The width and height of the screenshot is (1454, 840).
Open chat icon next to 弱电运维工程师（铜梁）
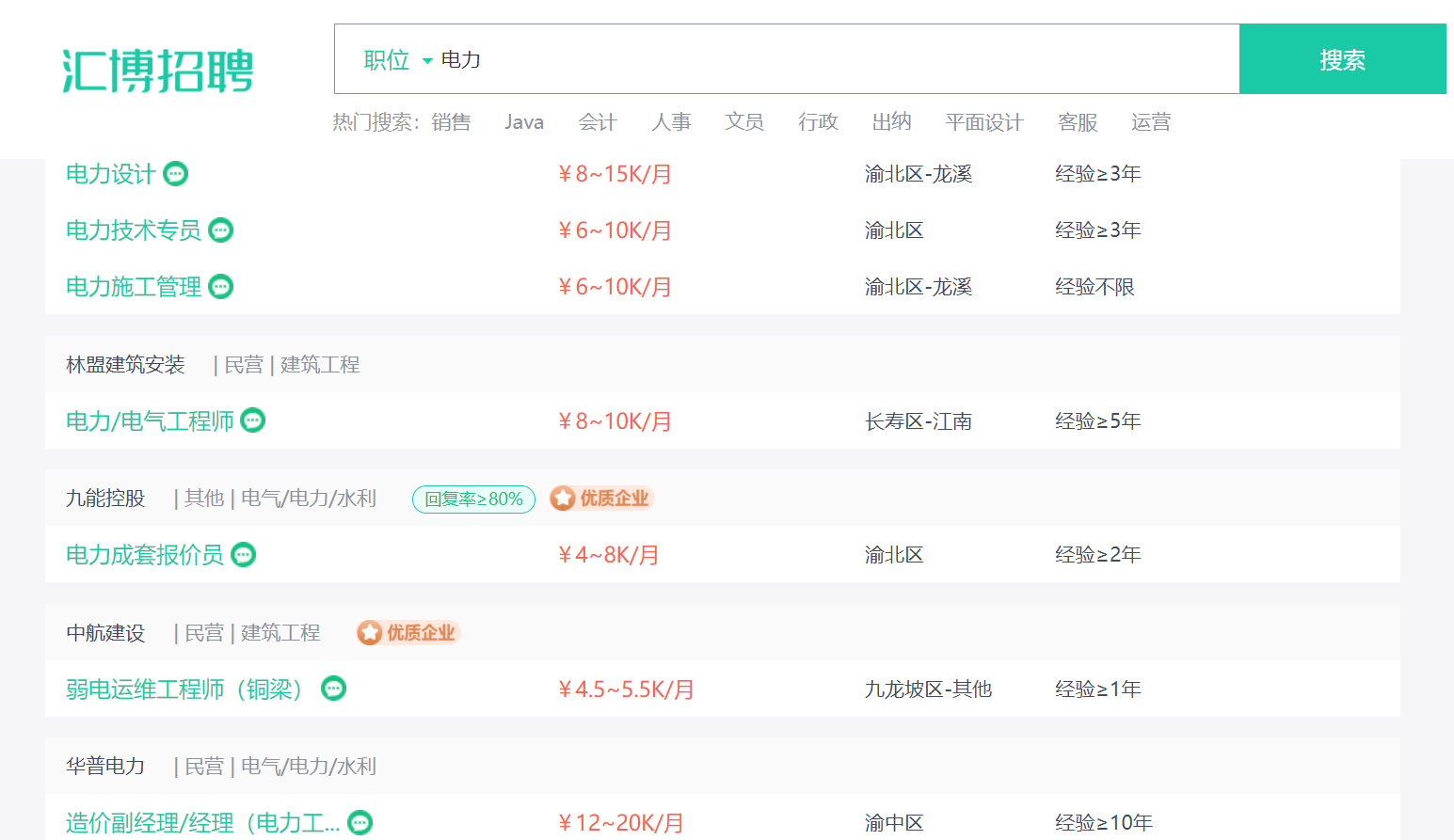(334, 689)
